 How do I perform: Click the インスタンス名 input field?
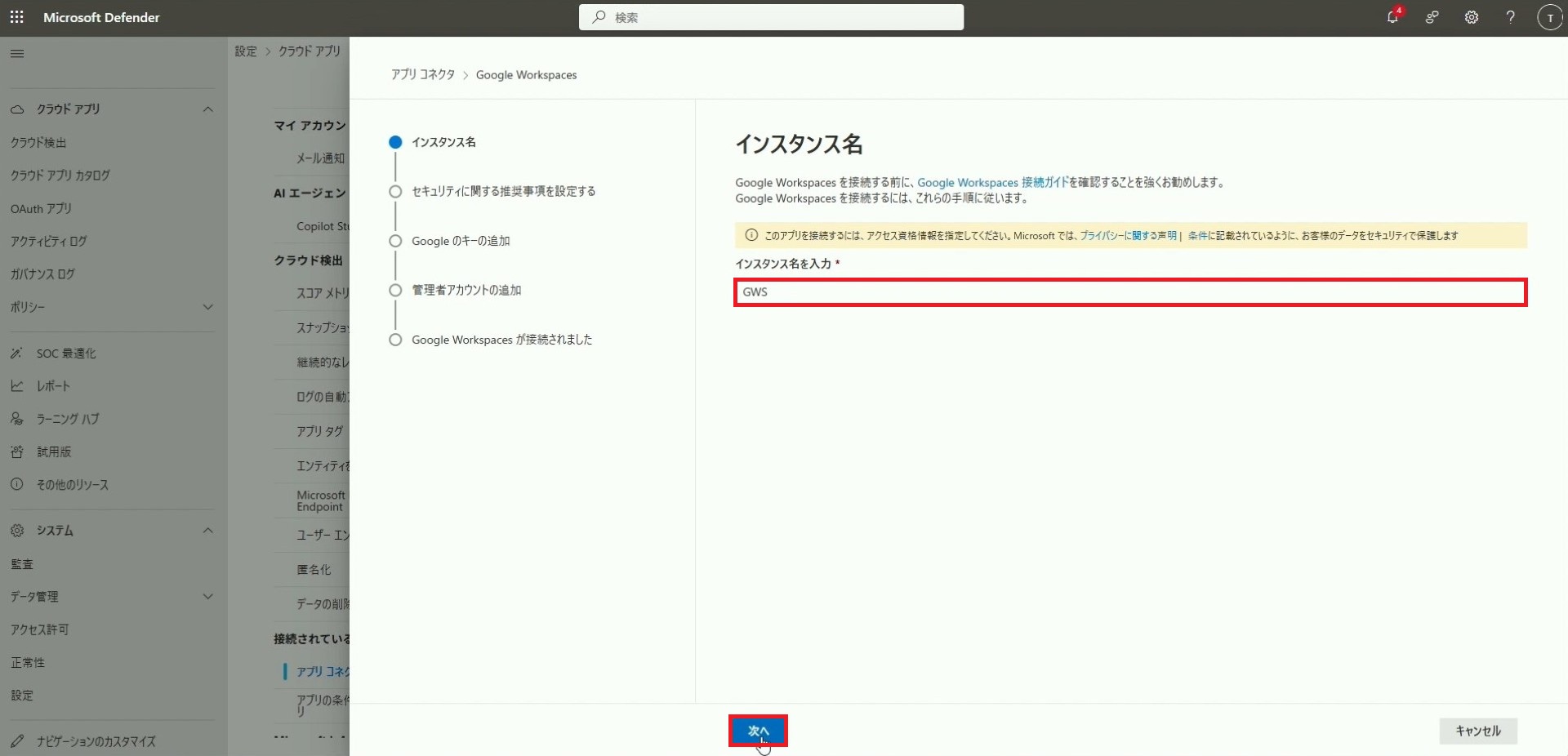point(1130,292)
